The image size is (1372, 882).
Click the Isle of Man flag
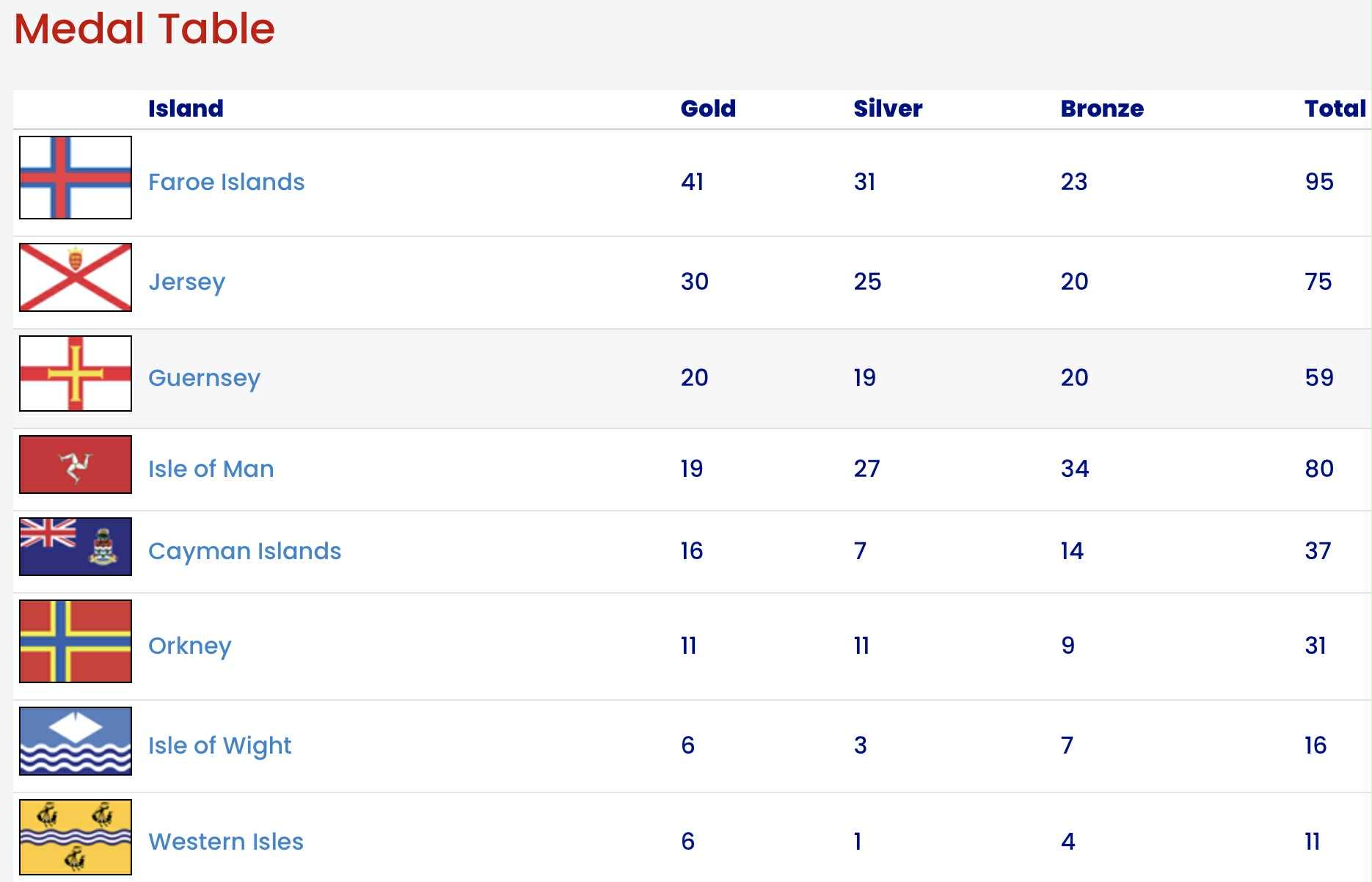[76, 464]
